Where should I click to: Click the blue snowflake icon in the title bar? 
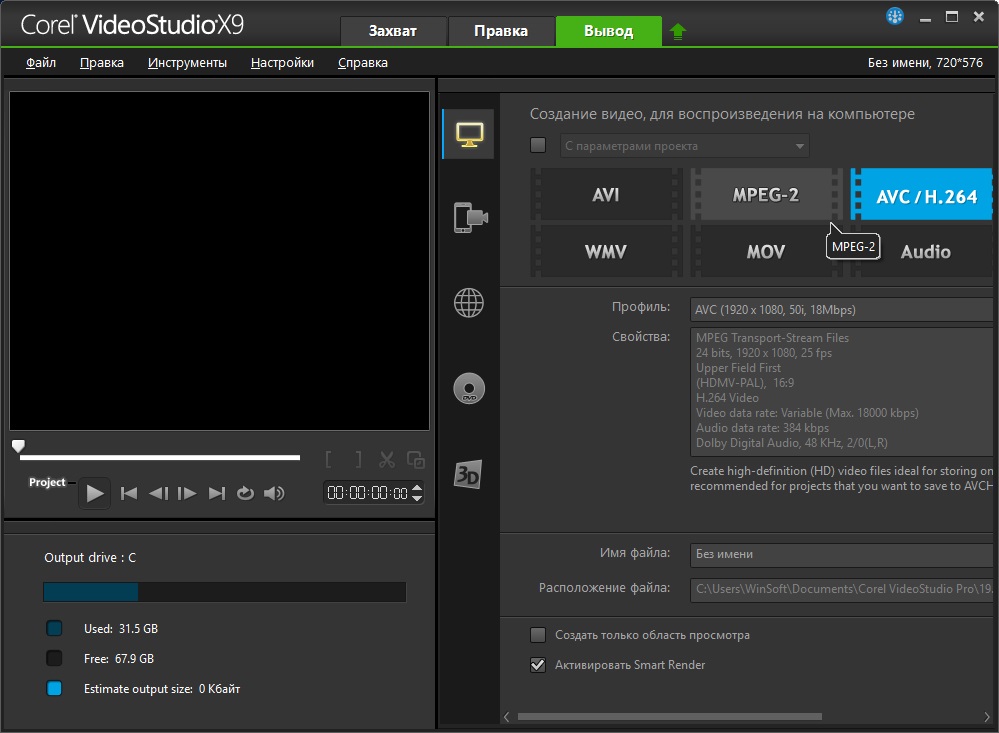[895, 16]
